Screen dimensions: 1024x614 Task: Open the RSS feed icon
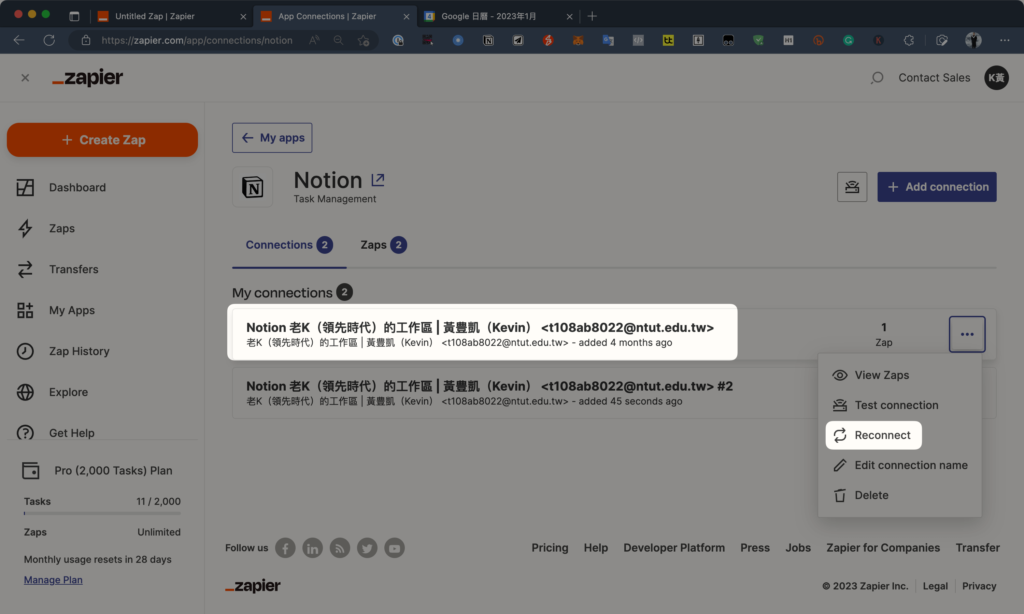tap(340, 548)
